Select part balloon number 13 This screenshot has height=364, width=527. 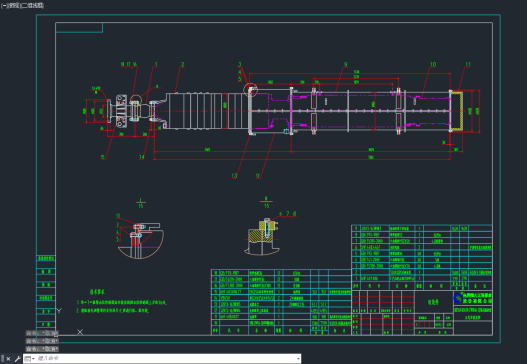pos(234,175)
